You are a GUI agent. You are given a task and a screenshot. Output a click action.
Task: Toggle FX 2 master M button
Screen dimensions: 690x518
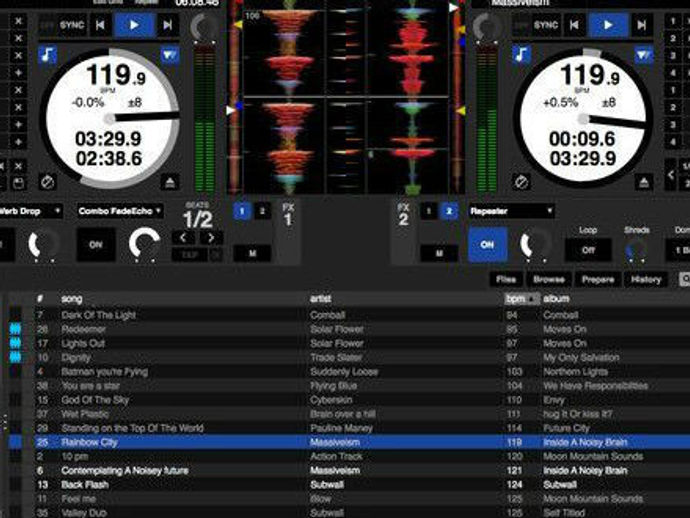tap(439, 253)
